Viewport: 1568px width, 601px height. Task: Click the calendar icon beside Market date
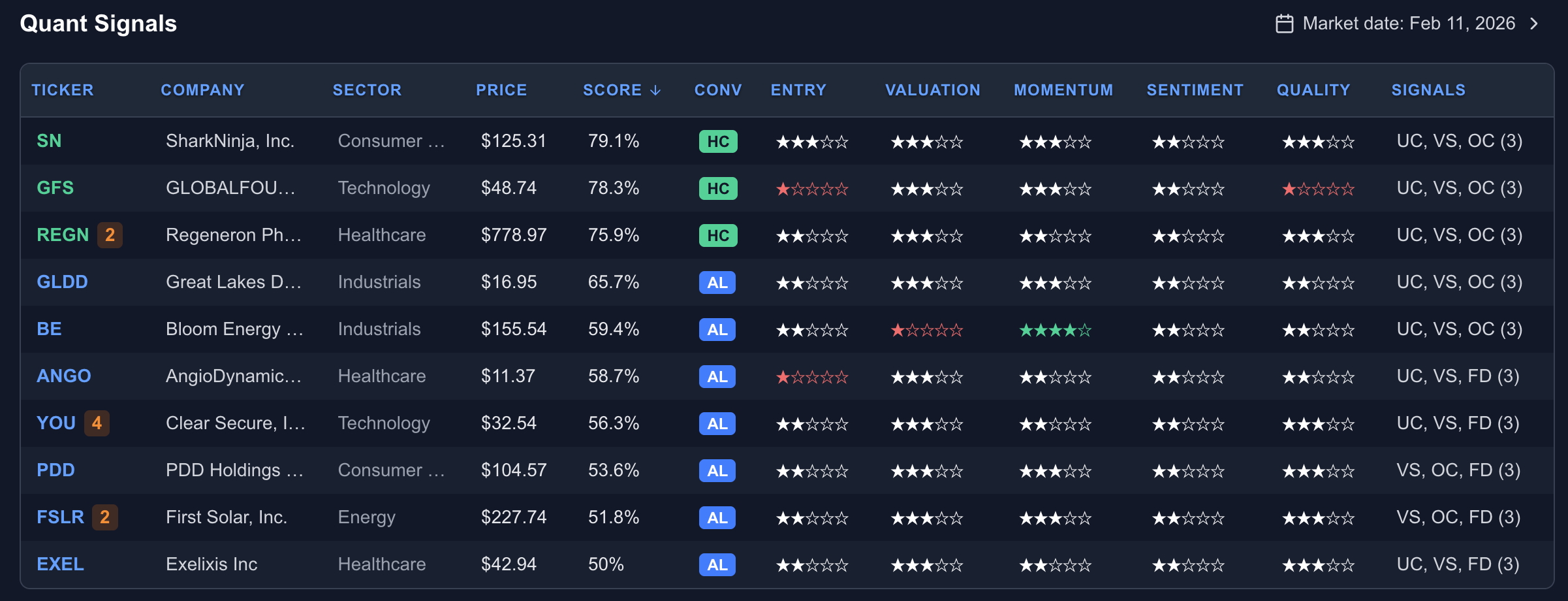[x=1284, y=24]
